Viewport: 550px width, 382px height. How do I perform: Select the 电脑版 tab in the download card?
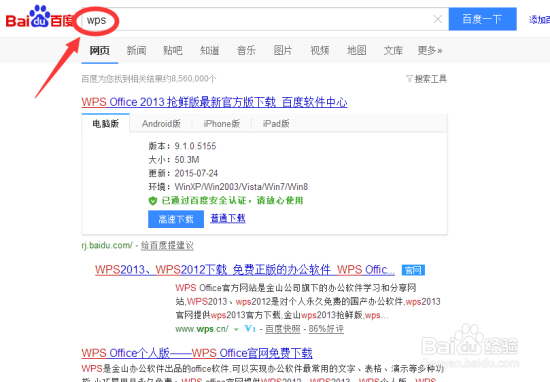(x=106, y=123)
